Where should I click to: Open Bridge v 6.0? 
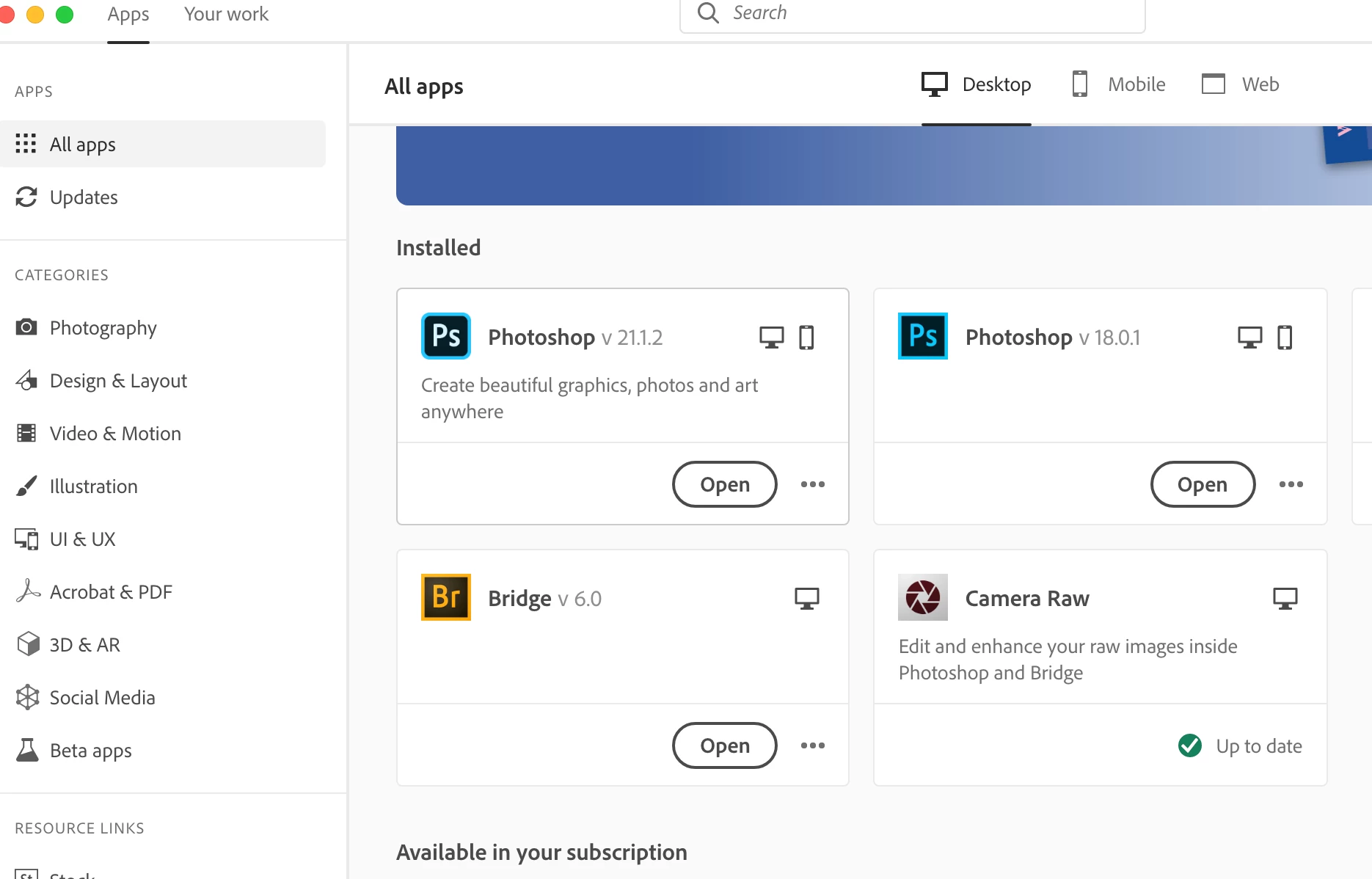724,745
